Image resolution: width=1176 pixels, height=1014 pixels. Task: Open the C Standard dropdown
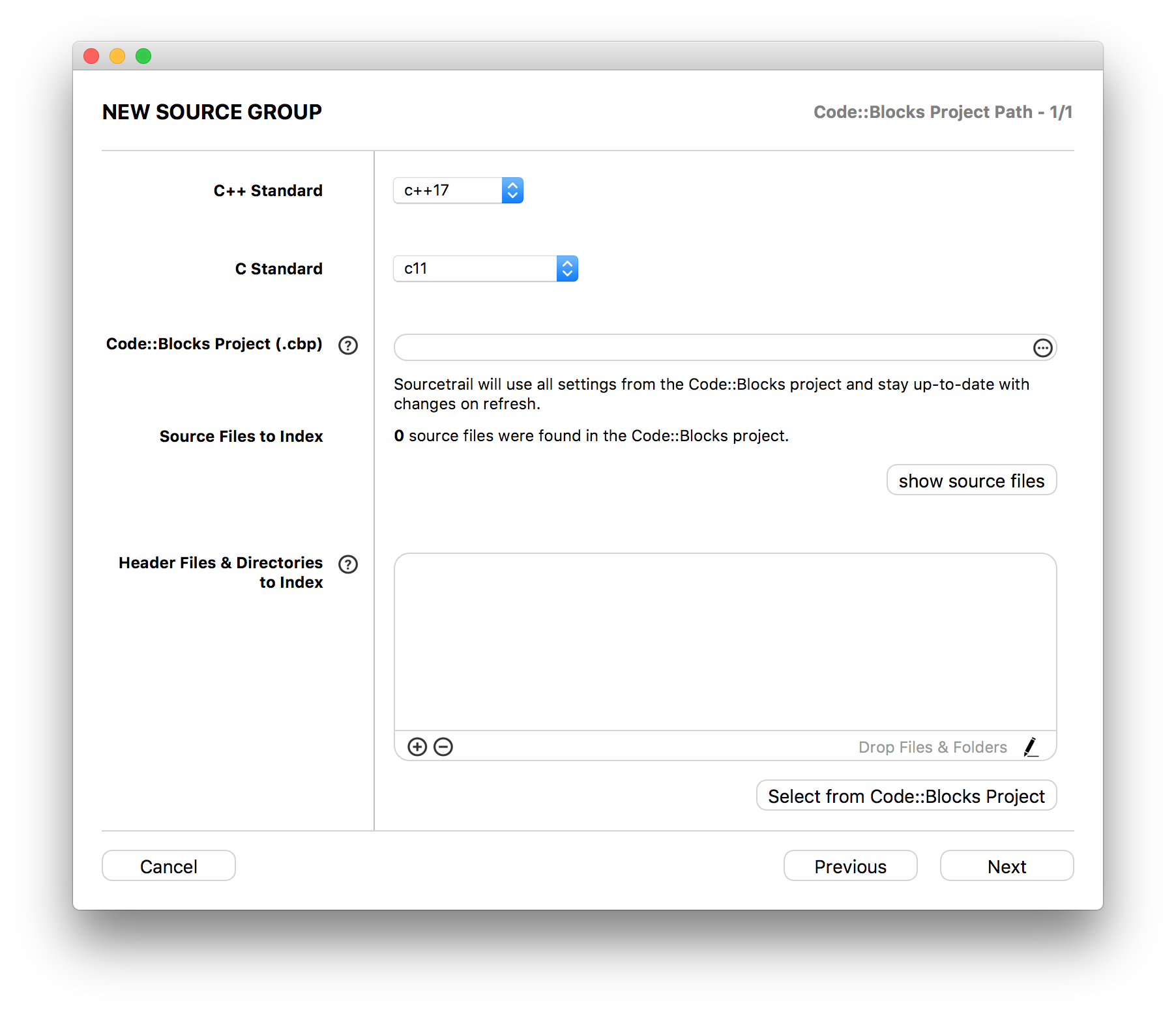pos(486,268)
